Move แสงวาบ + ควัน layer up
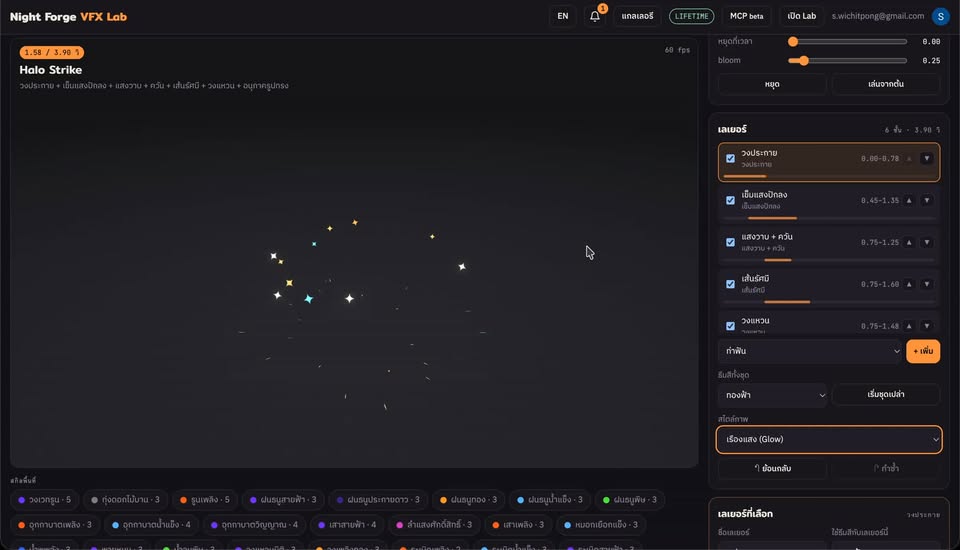Viewport: 960px width, 550px height. [x=909, y=243]
